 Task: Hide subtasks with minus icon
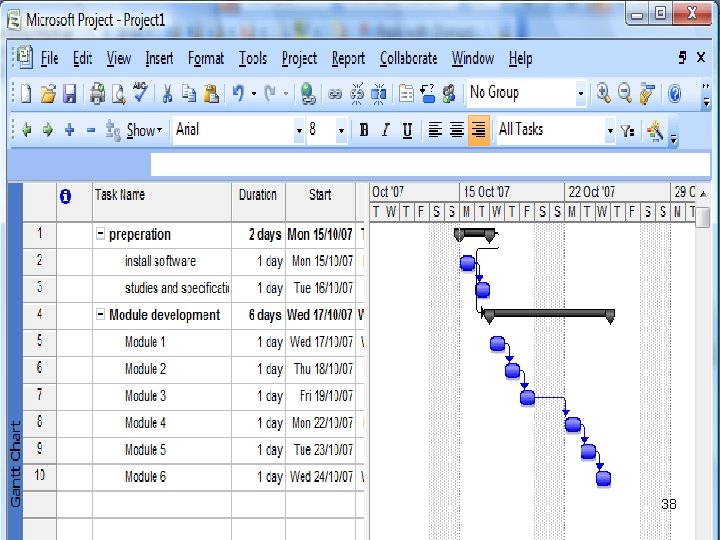[x=91, y=130]
